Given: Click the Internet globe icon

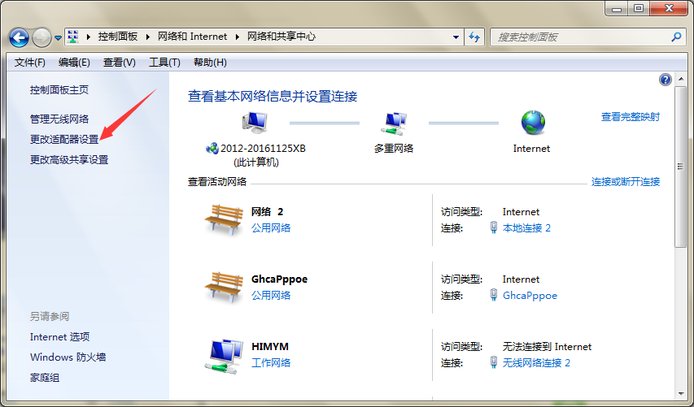Looking at the screenshot, I should click(x=533, y=123).
